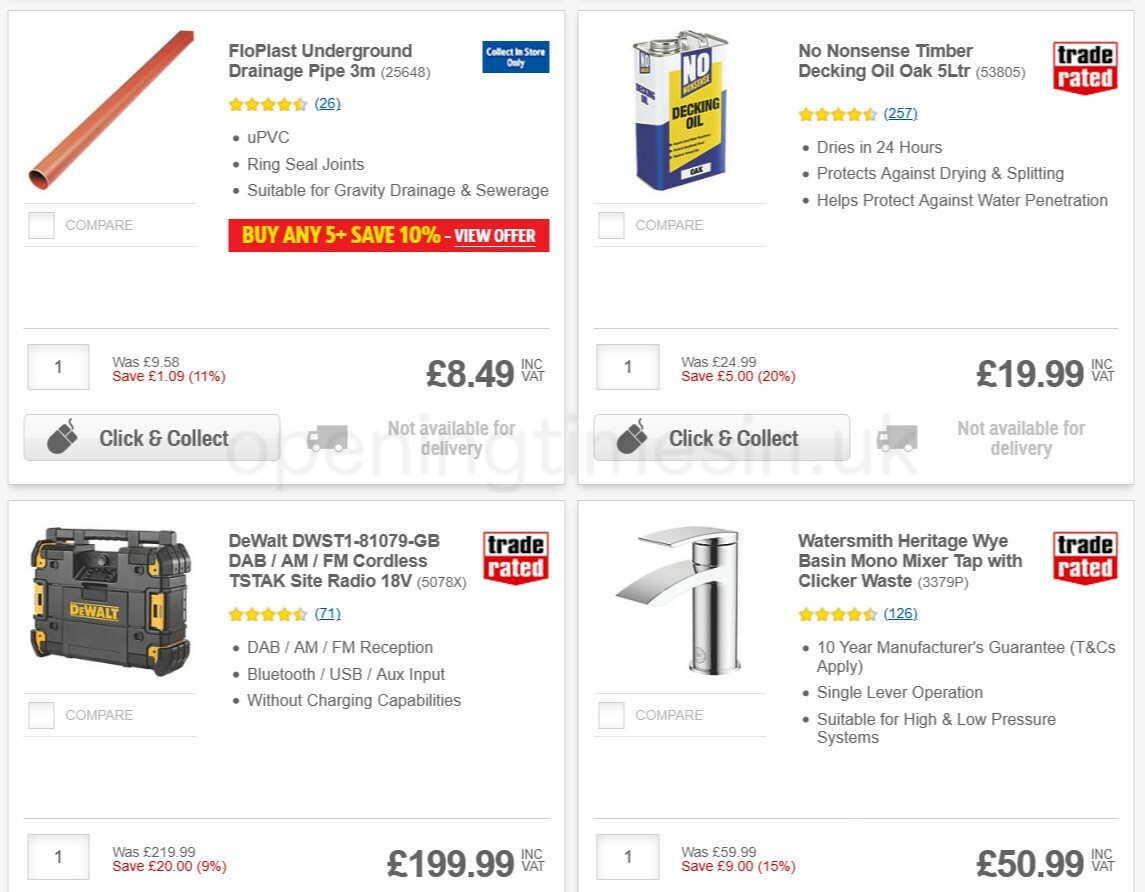Image resolution: width=1145 pixels, height=892 pixels.
Task: Click the delivery truck icon under FloPlast pipe
Action: 327,437
